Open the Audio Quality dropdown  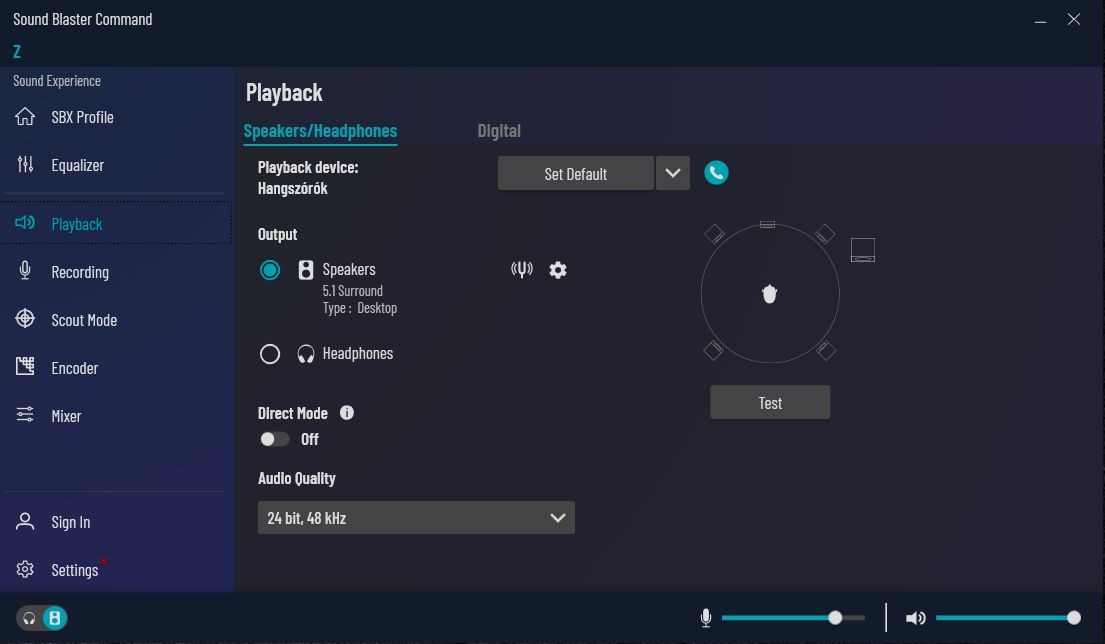(416, 518)
